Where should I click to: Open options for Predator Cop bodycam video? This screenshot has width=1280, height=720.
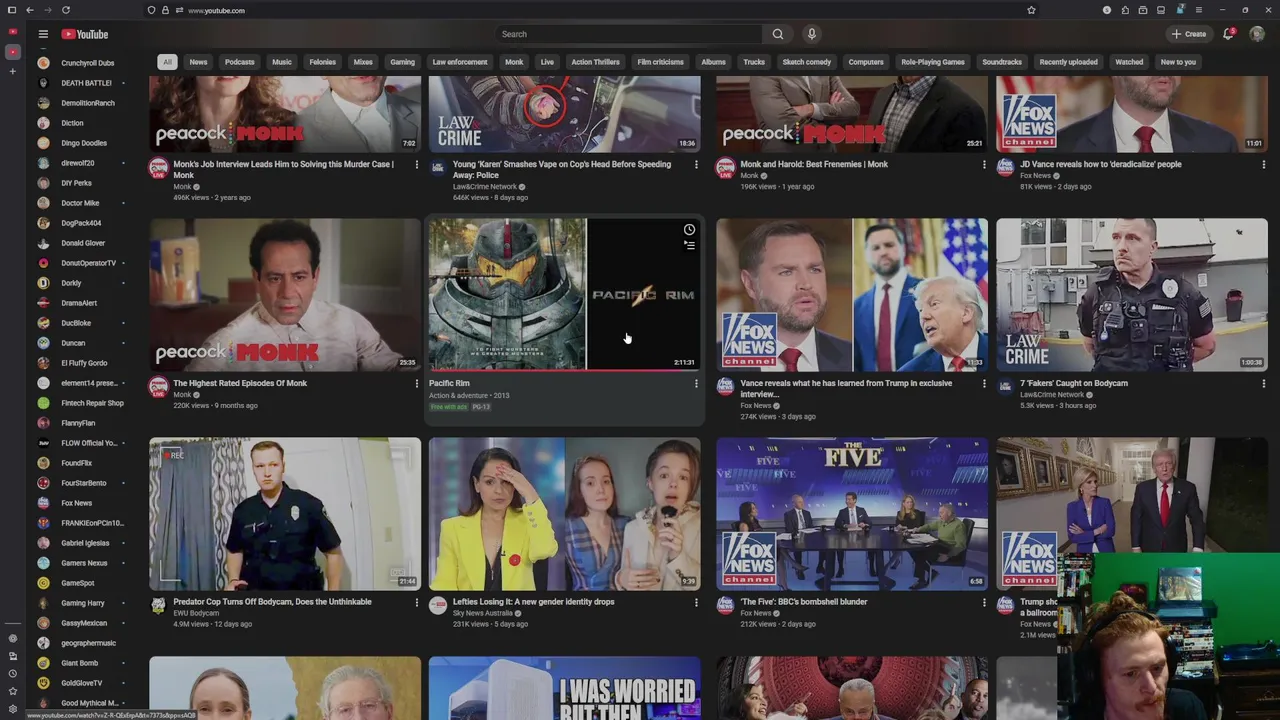tap(417, 602)
